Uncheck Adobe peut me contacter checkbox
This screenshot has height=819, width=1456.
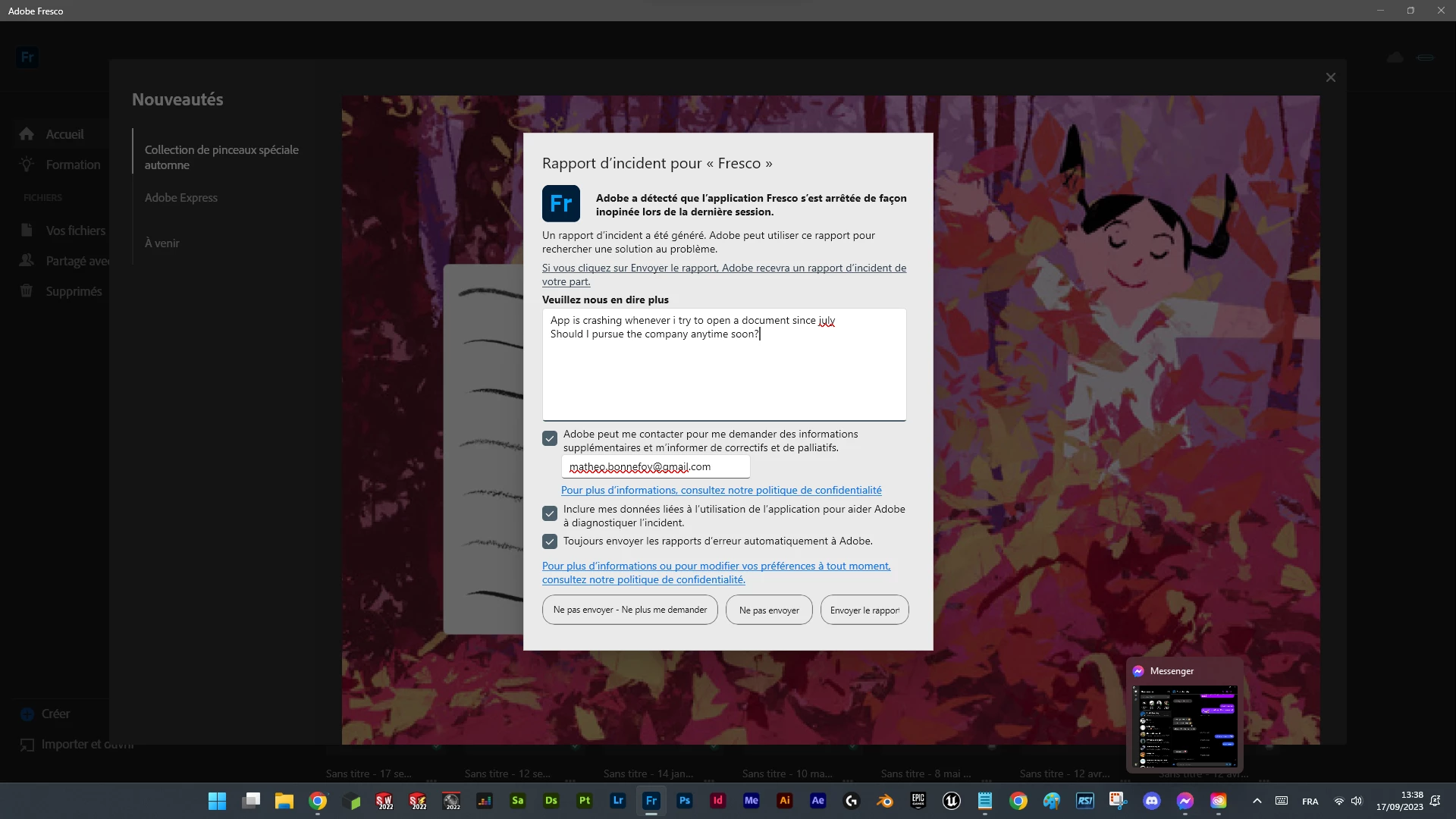tap(550, 438)
